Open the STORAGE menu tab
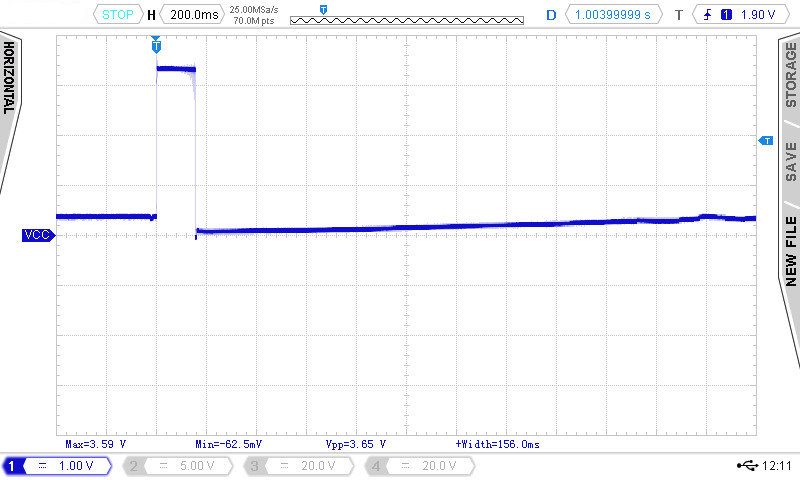 click(x=790, y=75)
